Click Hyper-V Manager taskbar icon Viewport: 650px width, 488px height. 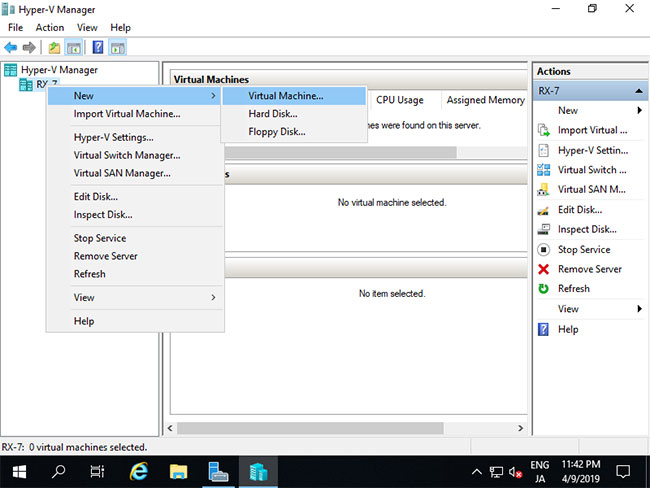[258, 472]
